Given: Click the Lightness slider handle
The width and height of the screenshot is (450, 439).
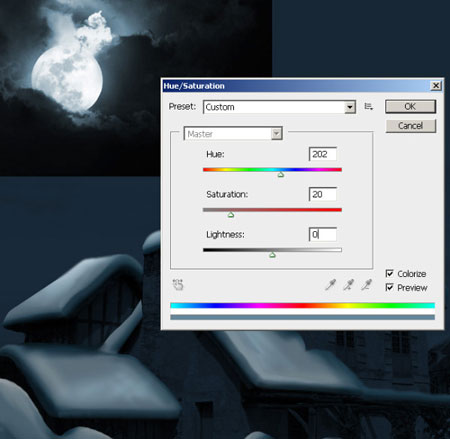Looking at the screenshot, I should [x=272, y=255].
